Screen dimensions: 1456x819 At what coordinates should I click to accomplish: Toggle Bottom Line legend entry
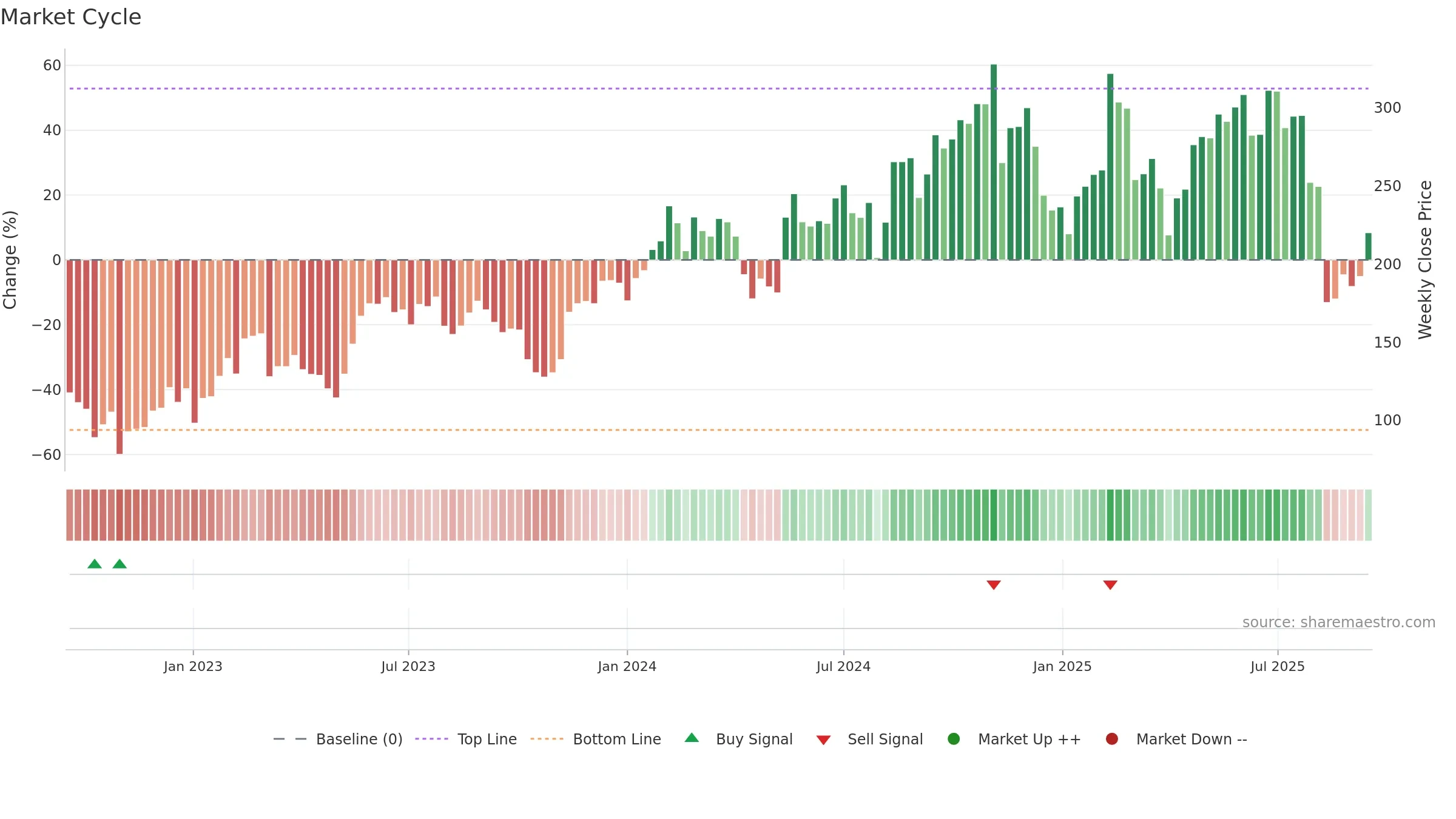click(596, 739)
